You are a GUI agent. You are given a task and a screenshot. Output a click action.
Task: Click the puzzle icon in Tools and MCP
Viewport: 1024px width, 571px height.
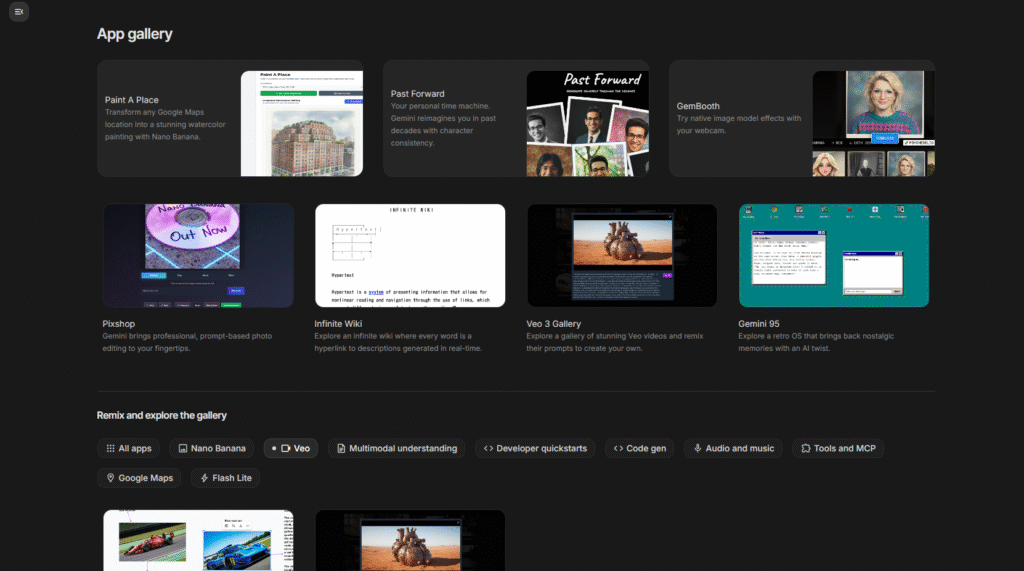[805, 449]
